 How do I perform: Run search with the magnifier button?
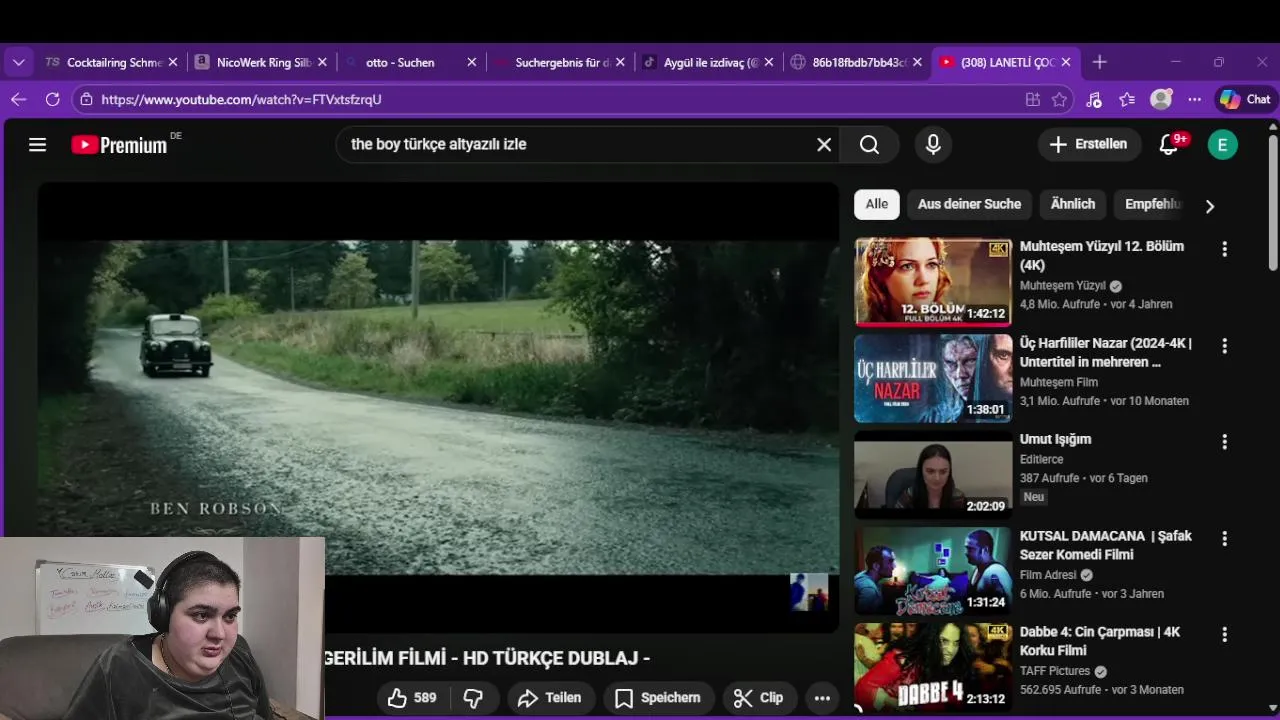coord(869,145)
